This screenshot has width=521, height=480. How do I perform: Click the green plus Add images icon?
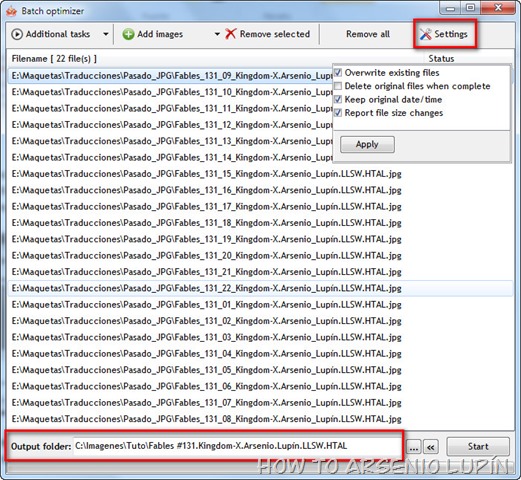[128, 34]
